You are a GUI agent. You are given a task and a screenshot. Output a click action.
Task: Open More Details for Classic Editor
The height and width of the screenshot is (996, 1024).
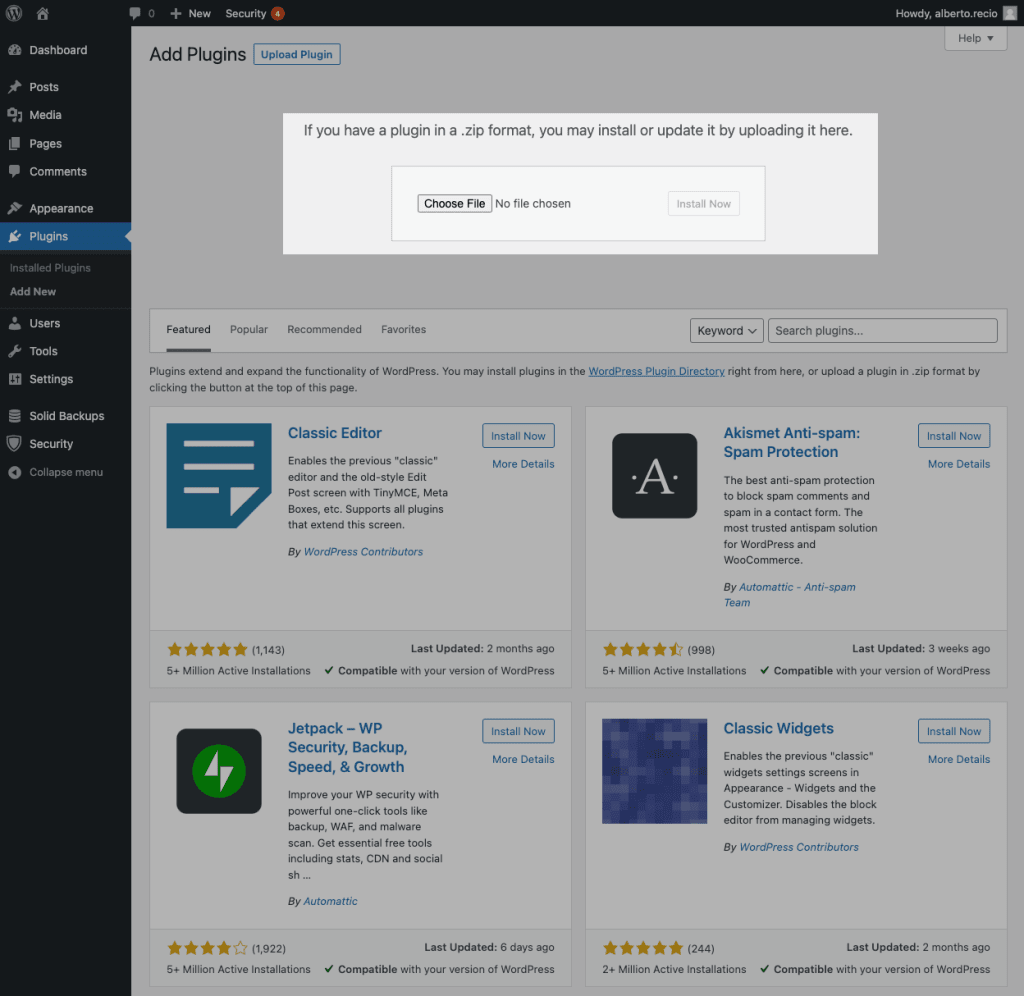[x=523, y=464]
